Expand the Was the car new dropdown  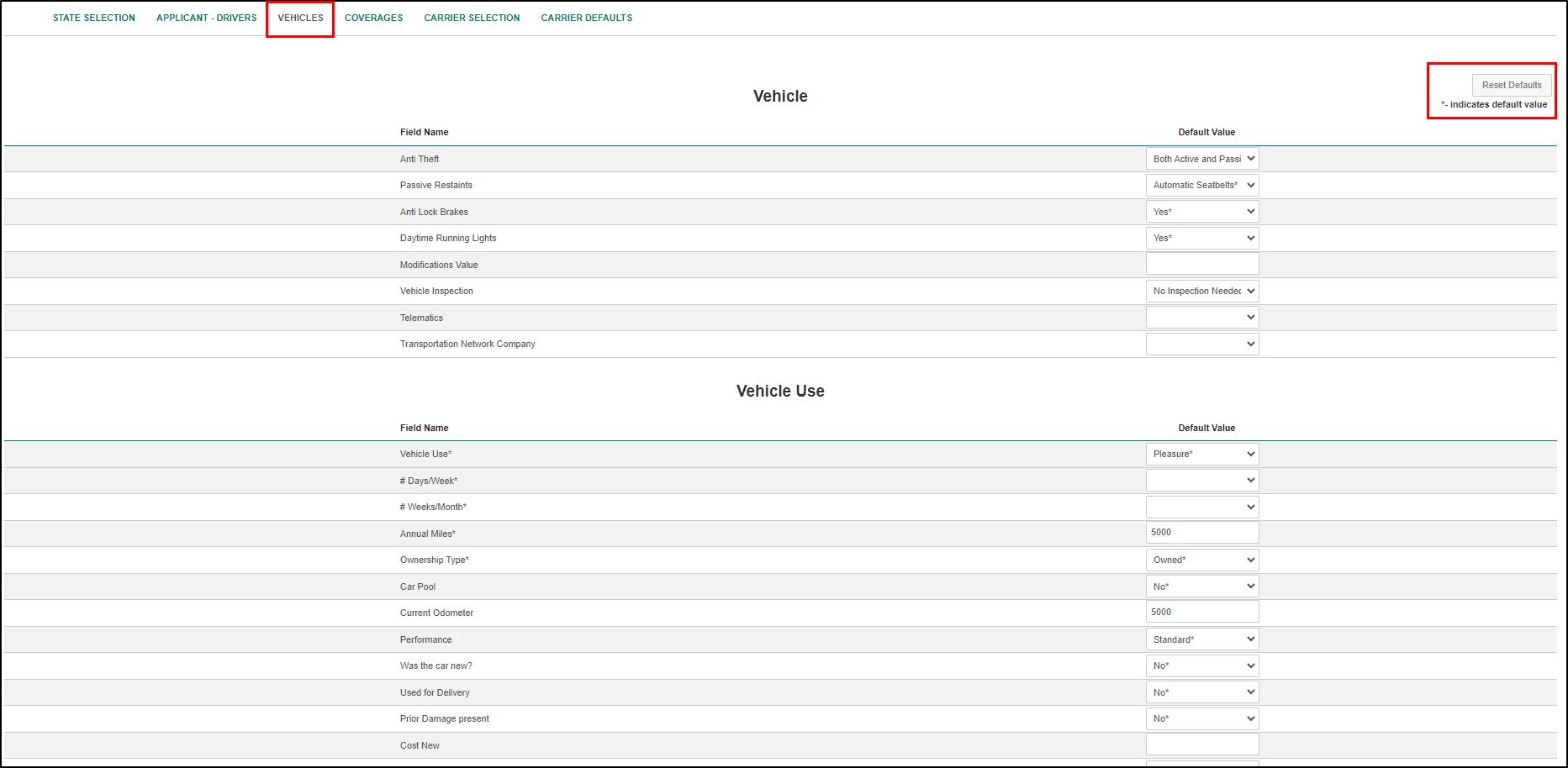1202,665
